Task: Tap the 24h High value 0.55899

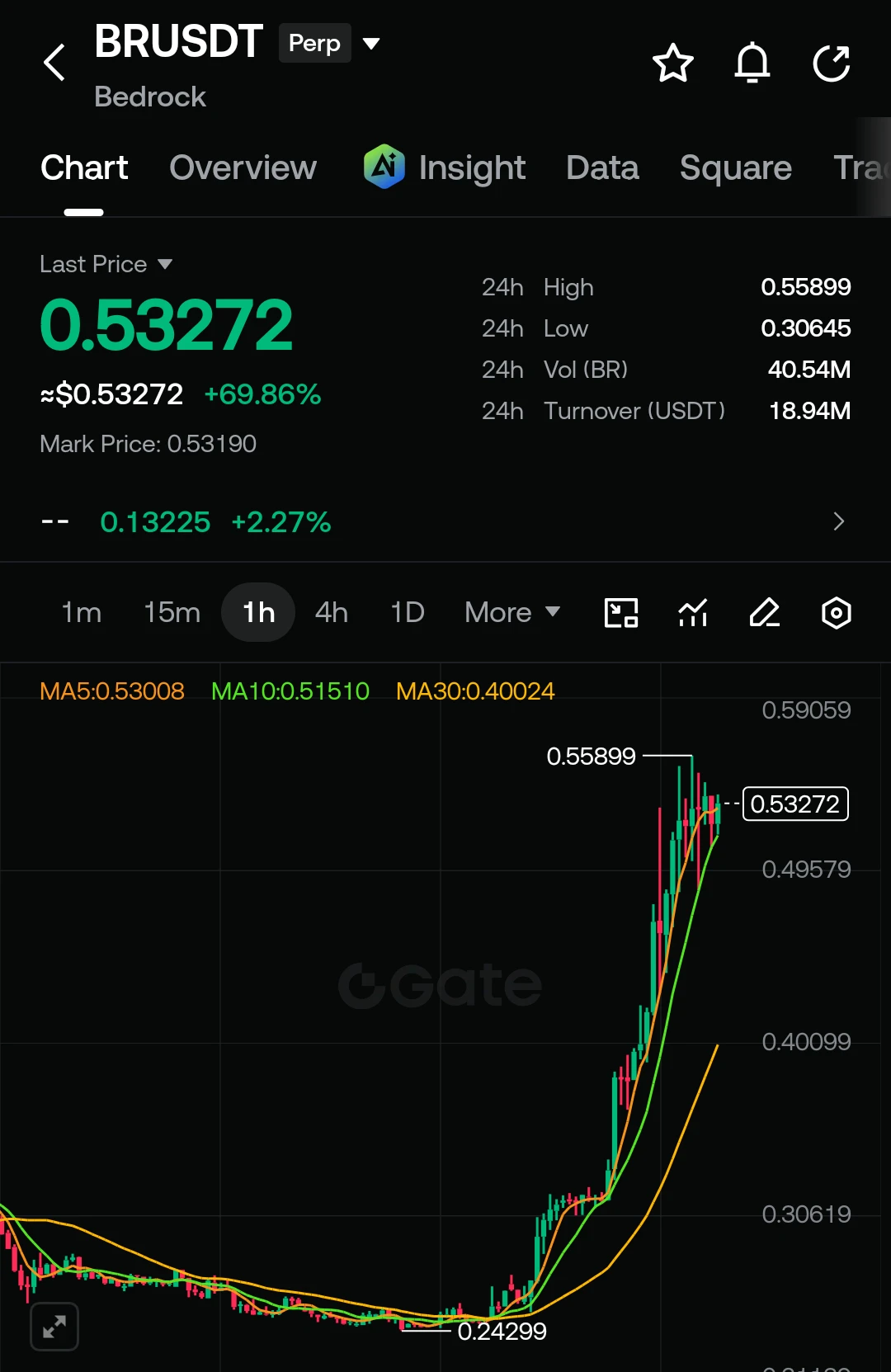Action: pos(806,287)
